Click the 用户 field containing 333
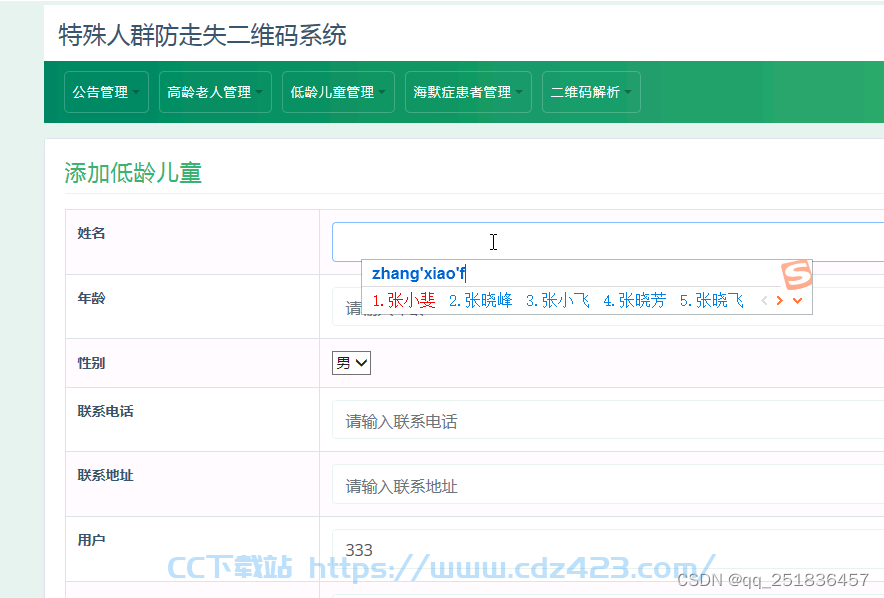The width and height of the screenshot is (884, 598). point(608,550)
